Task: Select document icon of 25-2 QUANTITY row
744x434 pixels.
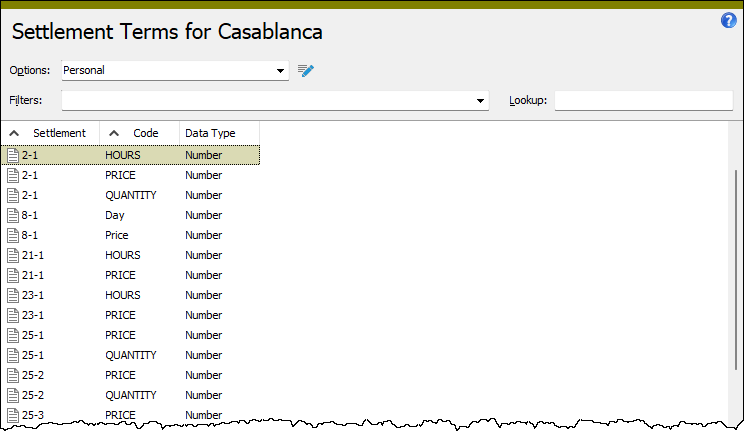Action: click(13, 395)
